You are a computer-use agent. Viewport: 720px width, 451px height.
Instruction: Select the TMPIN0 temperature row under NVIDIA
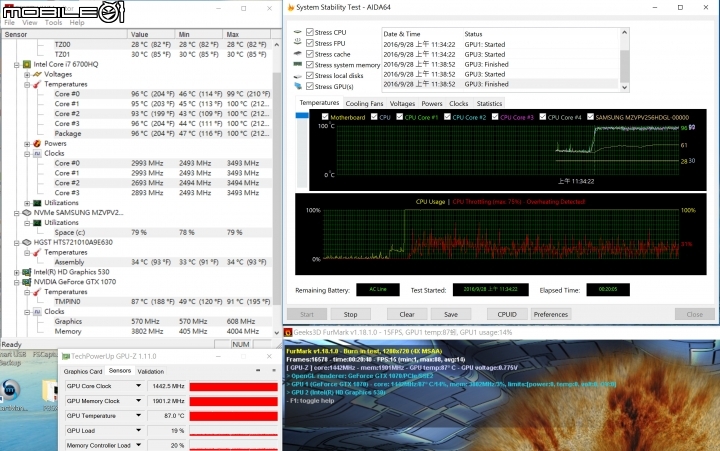[x=163, y=302]
